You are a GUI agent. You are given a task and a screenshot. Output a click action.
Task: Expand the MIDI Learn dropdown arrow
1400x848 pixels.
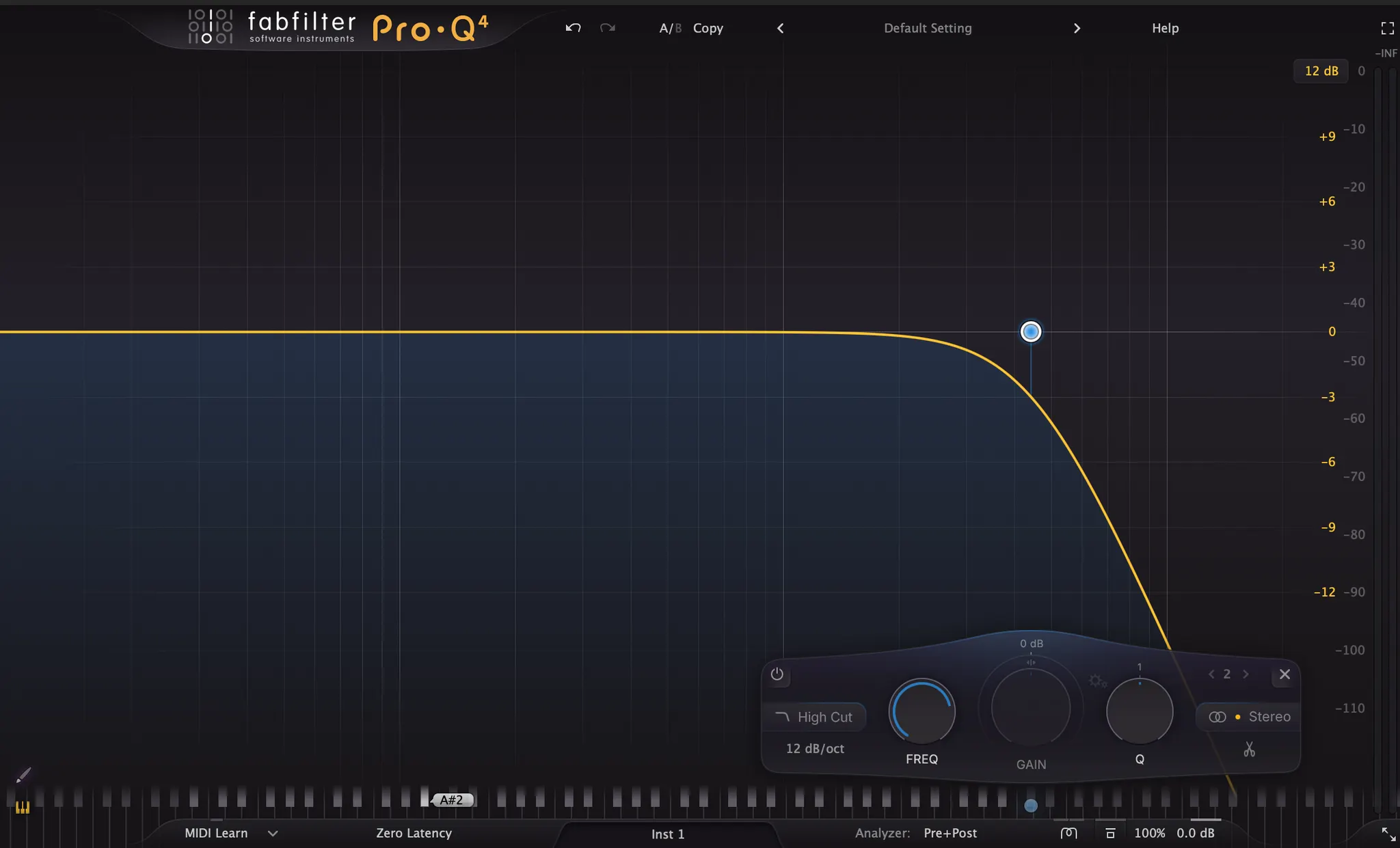tap(273, 833)
